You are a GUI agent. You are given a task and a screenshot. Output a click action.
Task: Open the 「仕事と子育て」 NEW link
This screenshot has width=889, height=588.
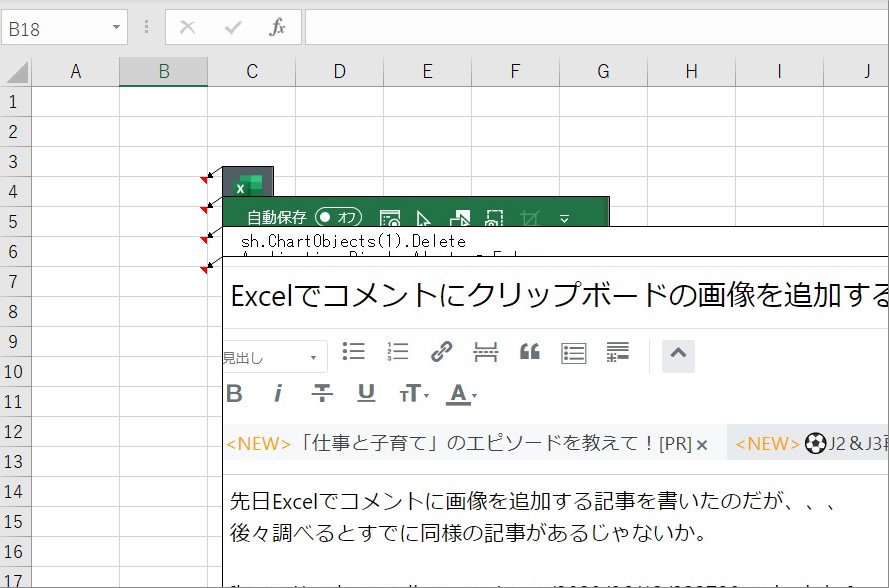459,443
